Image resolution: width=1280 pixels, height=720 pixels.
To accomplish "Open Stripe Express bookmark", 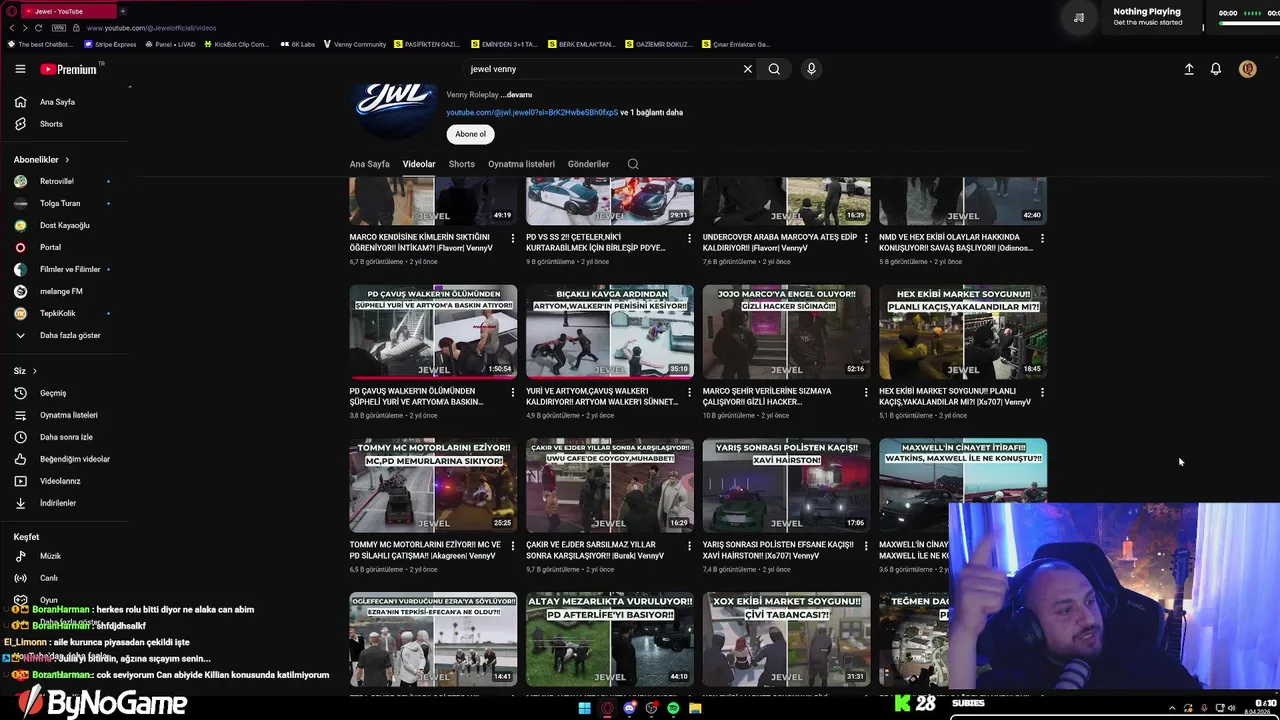I will pyautogui.click(x=111, y=44).
